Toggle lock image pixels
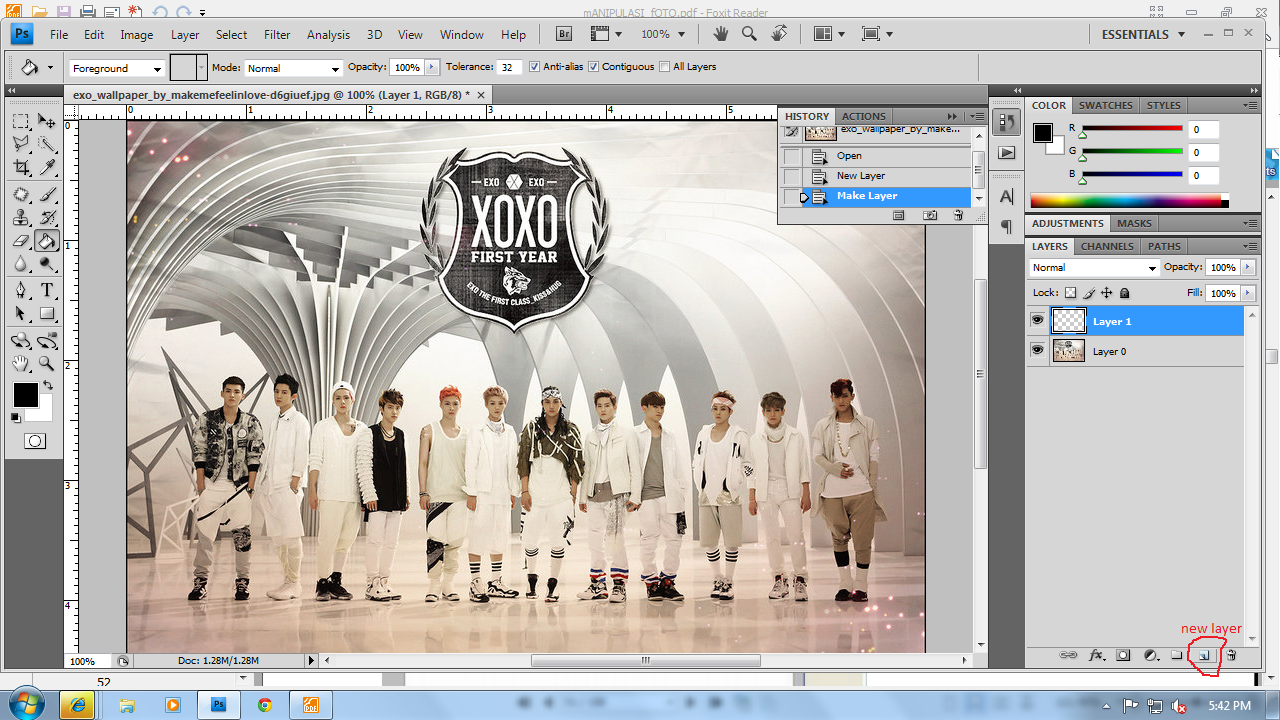1280x720 pixels. click(x=1089, y=293)
